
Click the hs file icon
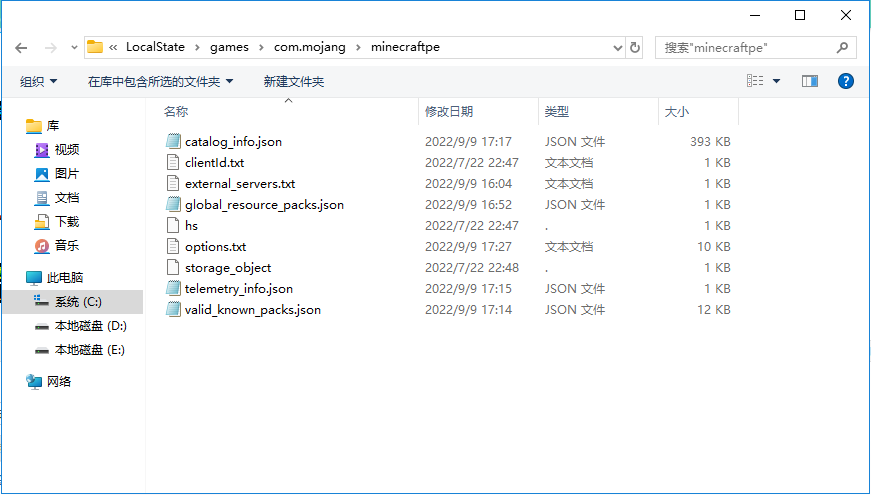point(173,226)
